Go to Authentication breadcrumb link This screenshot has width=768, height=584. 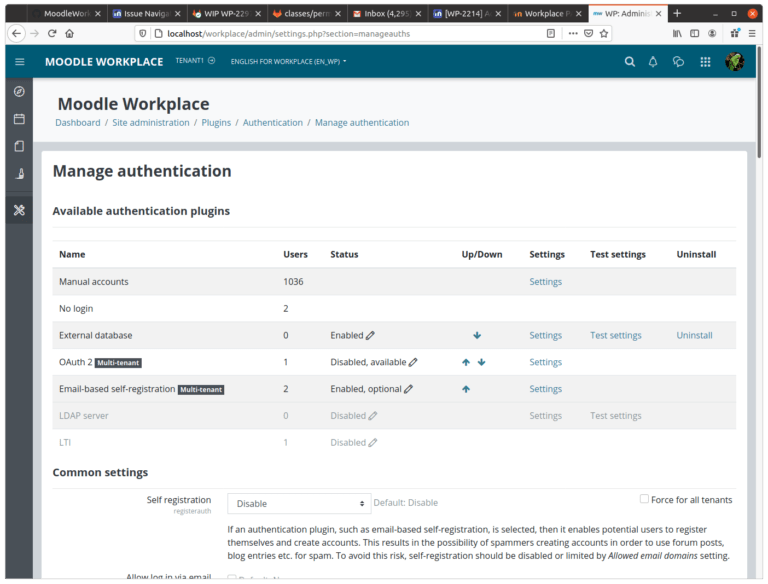click(273, 122)
